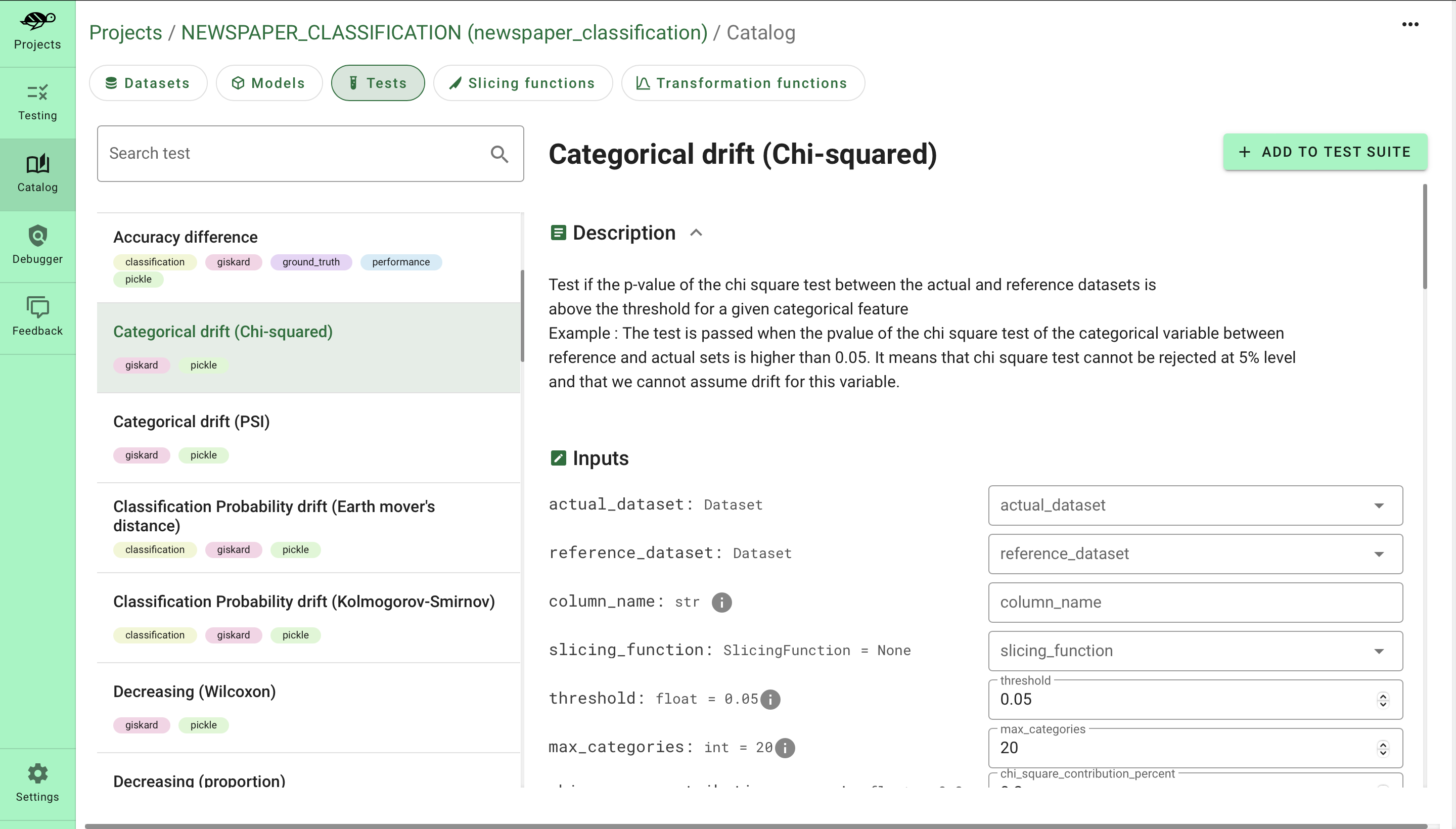Click the search magnifier in the test search field

499,154
